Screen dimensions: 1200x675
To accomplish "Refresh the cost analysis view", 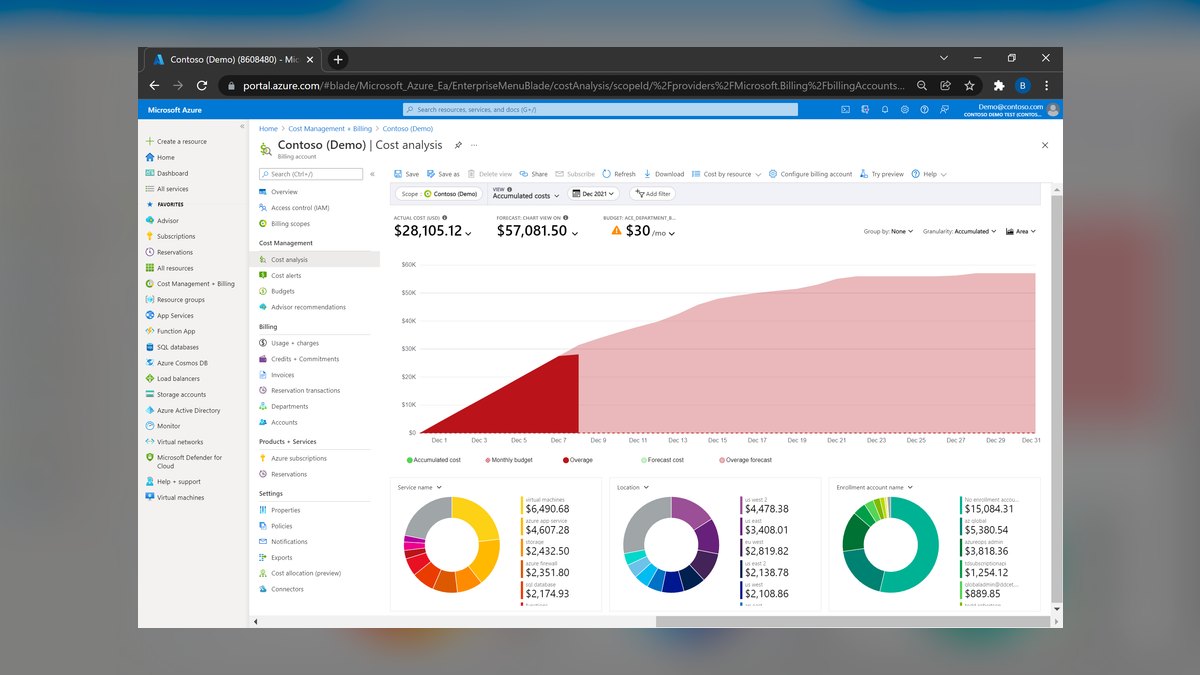I will (x=619, y=174).
